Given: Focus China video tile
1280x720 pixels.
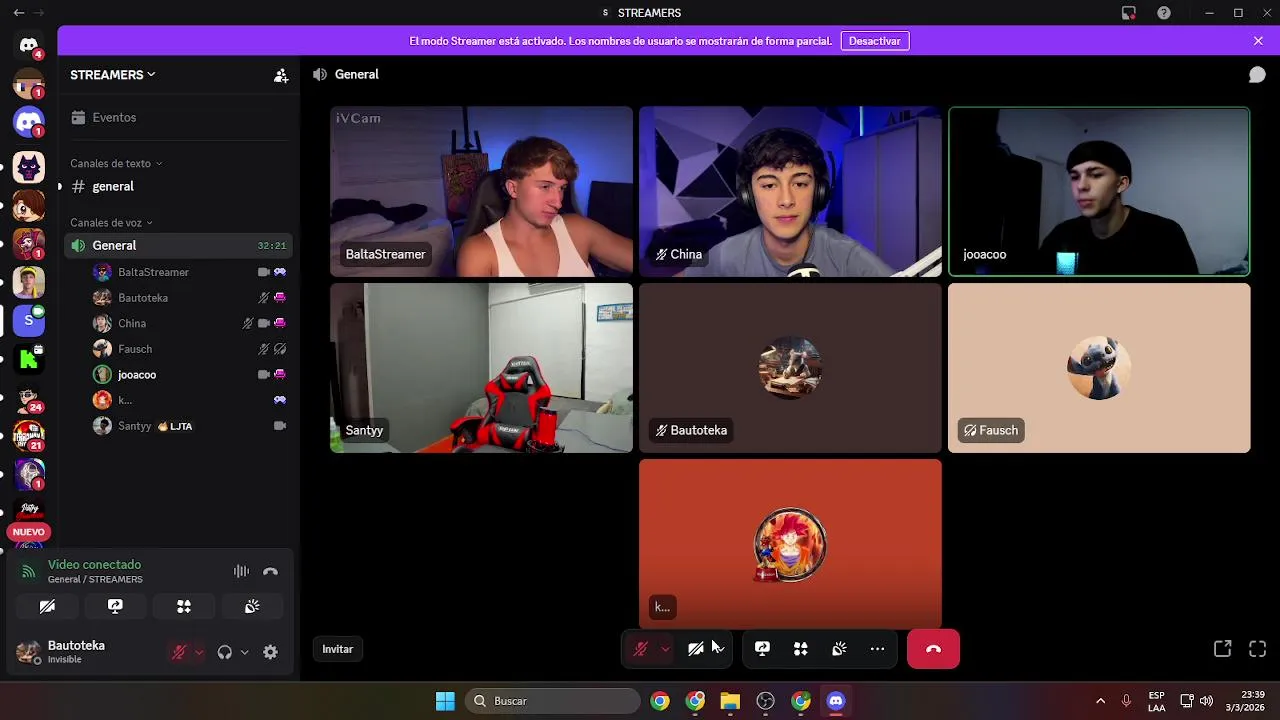Looking at the screenshot, I should point(790,191).
